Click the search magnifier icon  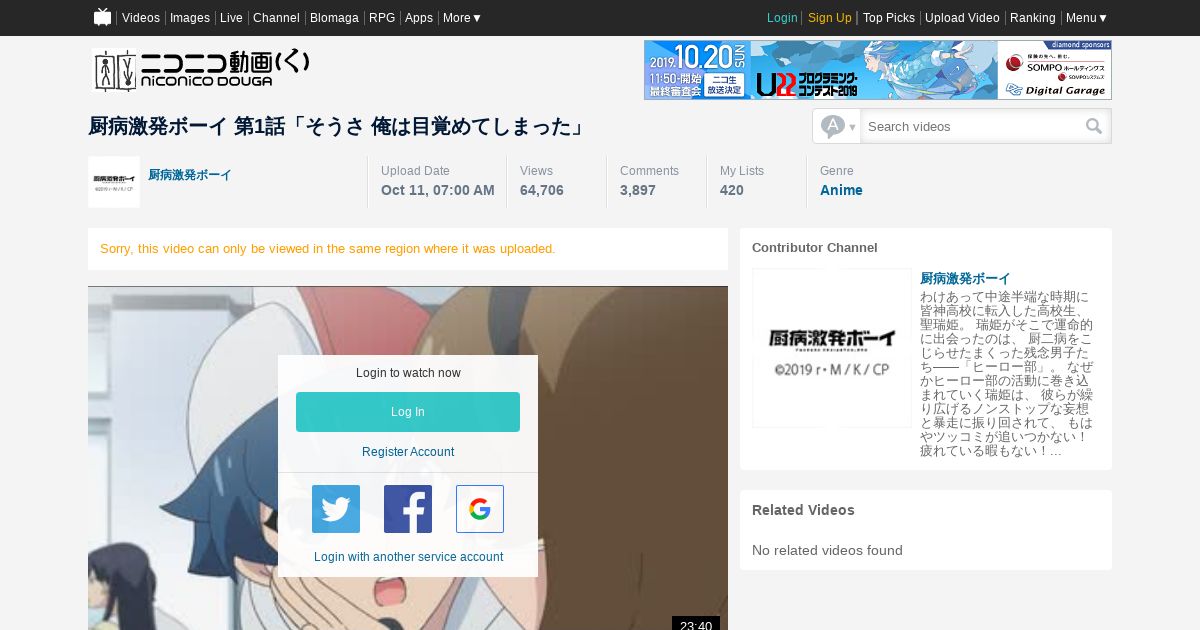1094,126
